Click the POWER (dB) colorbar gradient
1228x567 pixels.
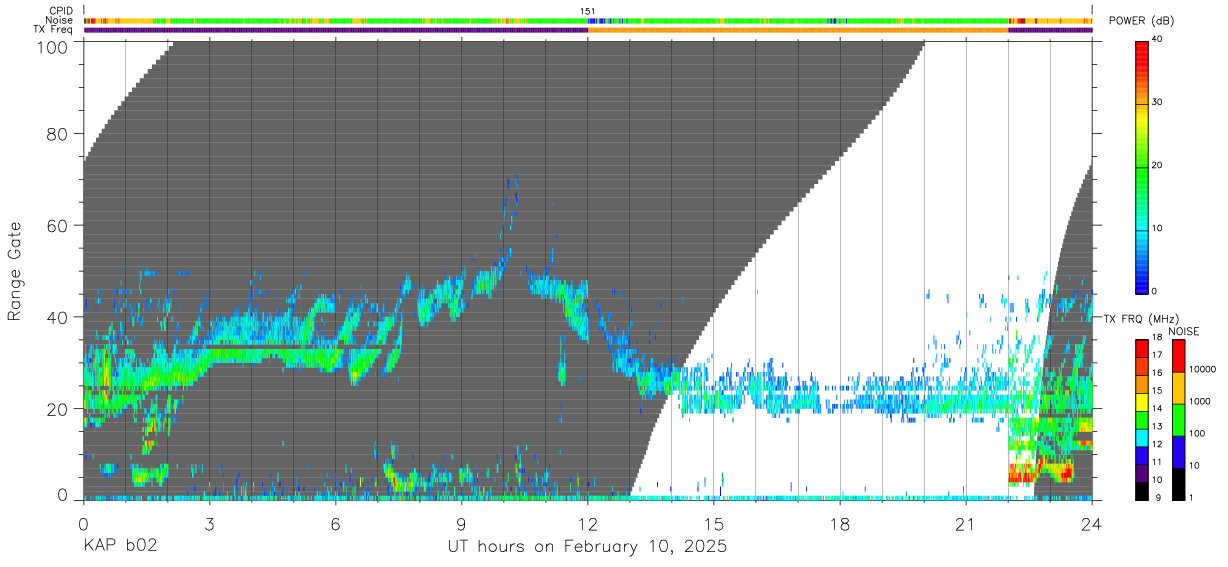pos(1142,166)
